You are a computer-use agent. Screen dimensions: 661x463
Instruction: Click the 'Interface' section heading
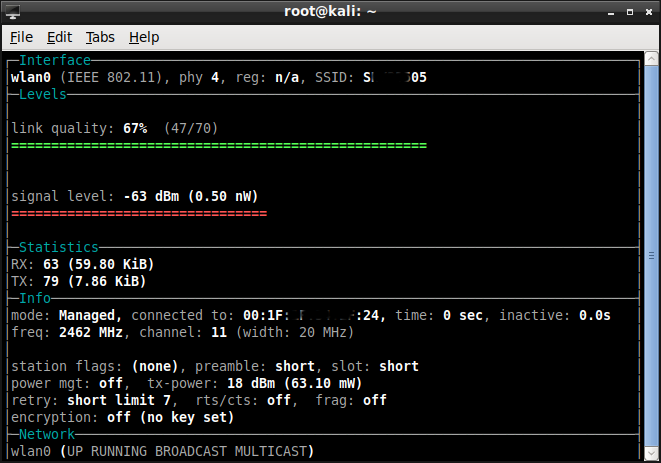(x=55, y=60)
